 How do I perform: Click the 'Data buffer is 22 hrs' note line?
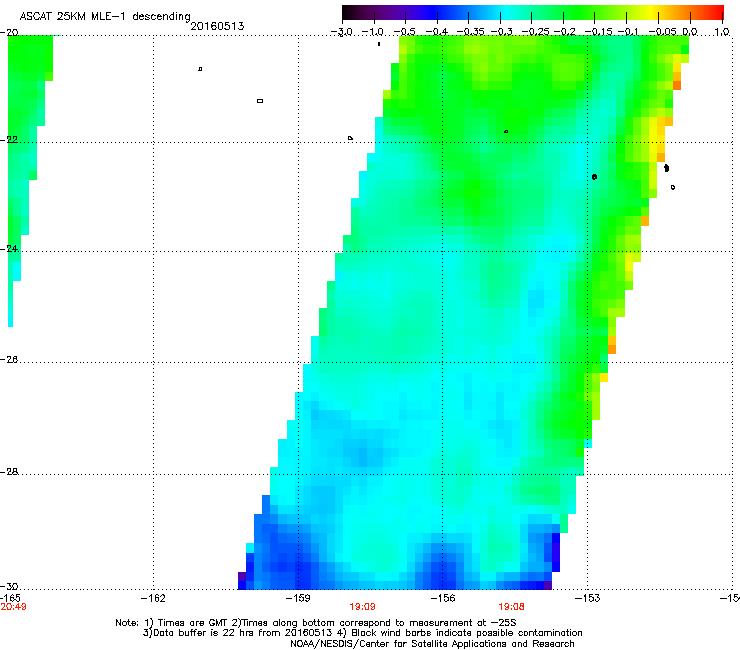[x=362, y=633]
